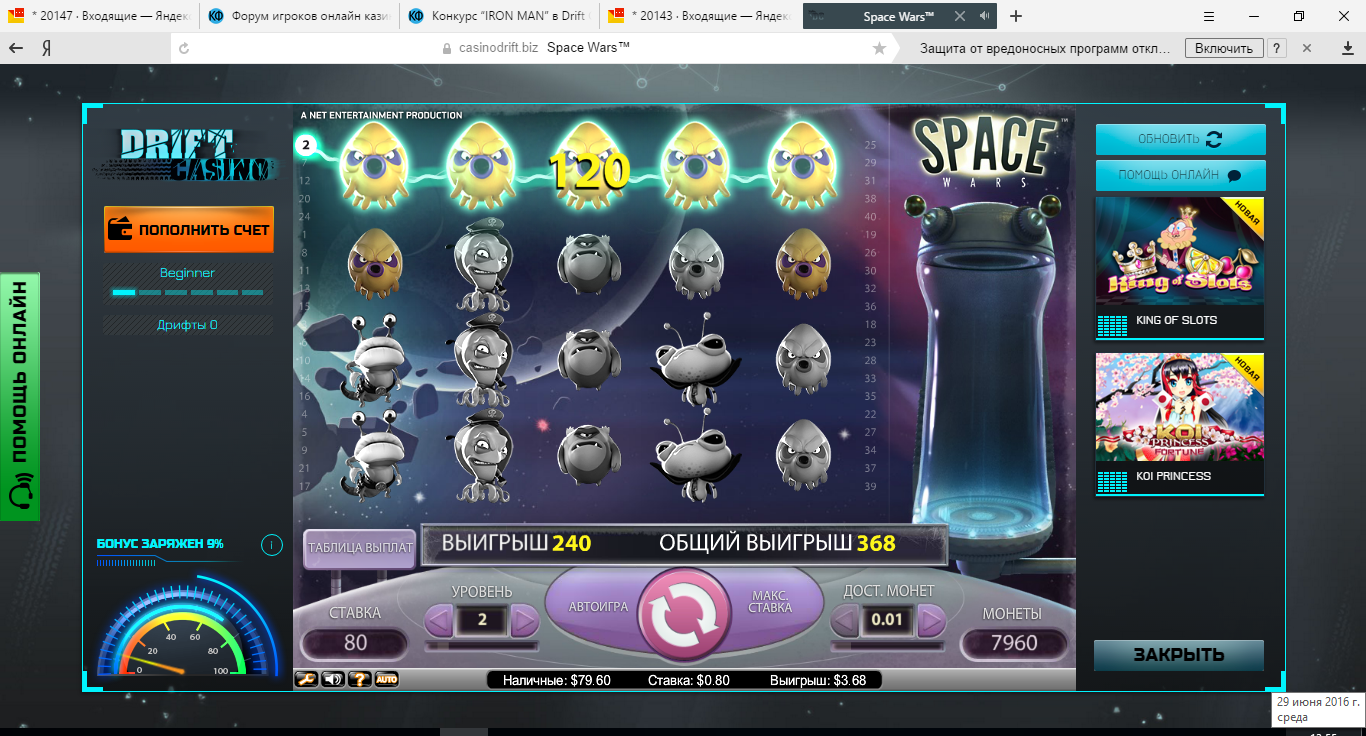1366x736 pixels.
Task: Mute the game sound speaker icon
Action: click(x=333, y=680)
